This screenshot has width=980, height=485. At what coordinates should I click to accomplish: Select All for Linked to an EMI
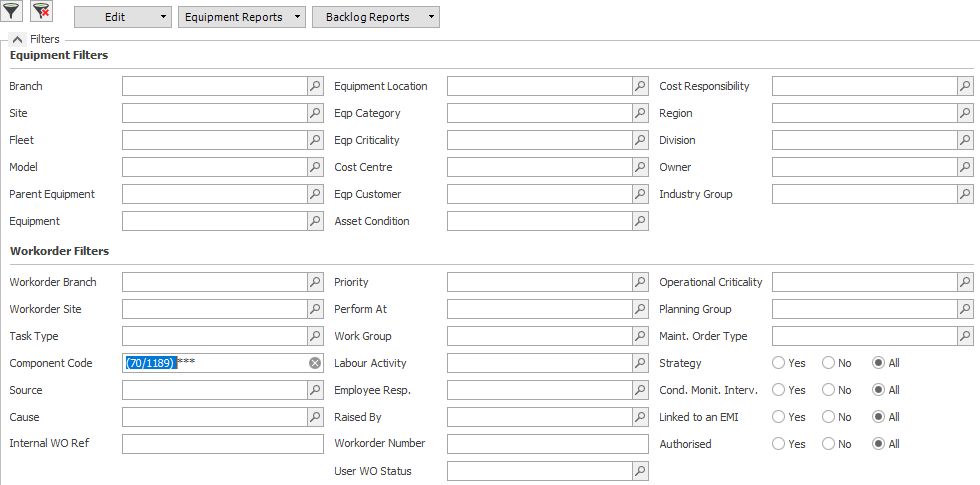click(879, 416)
